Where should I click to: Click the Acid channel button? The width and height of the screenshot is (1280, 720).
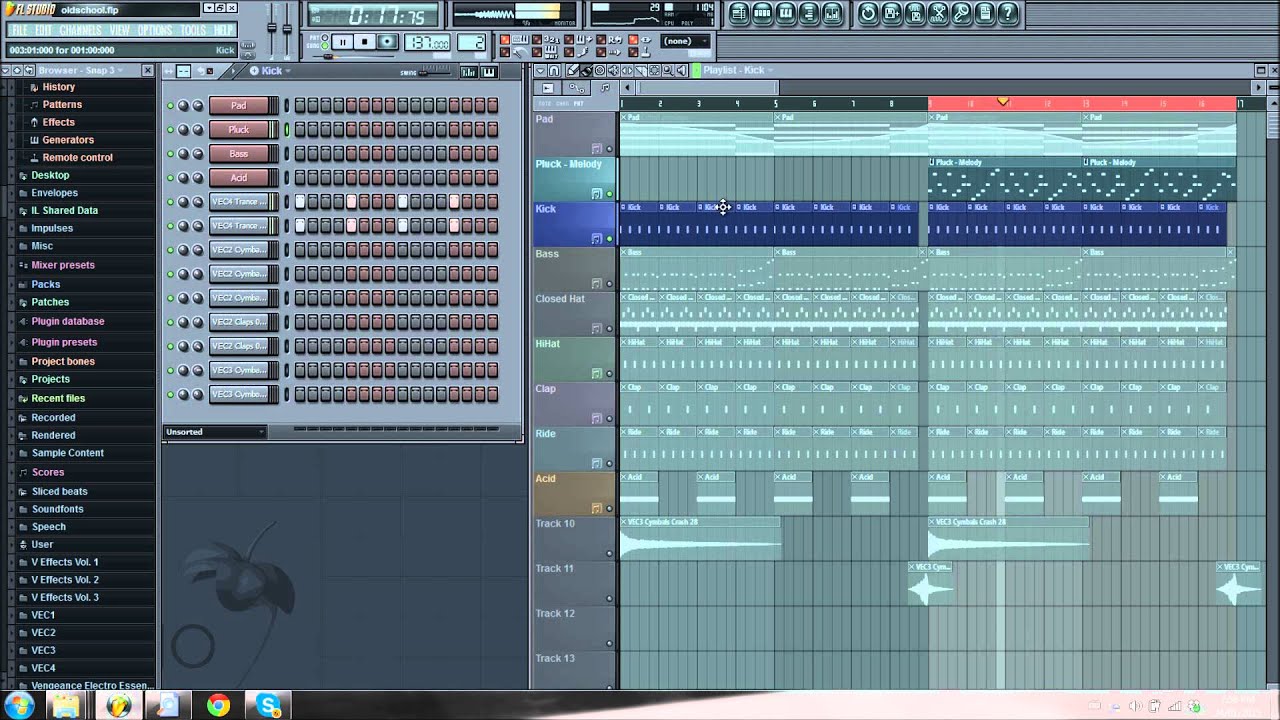(238, 177)
